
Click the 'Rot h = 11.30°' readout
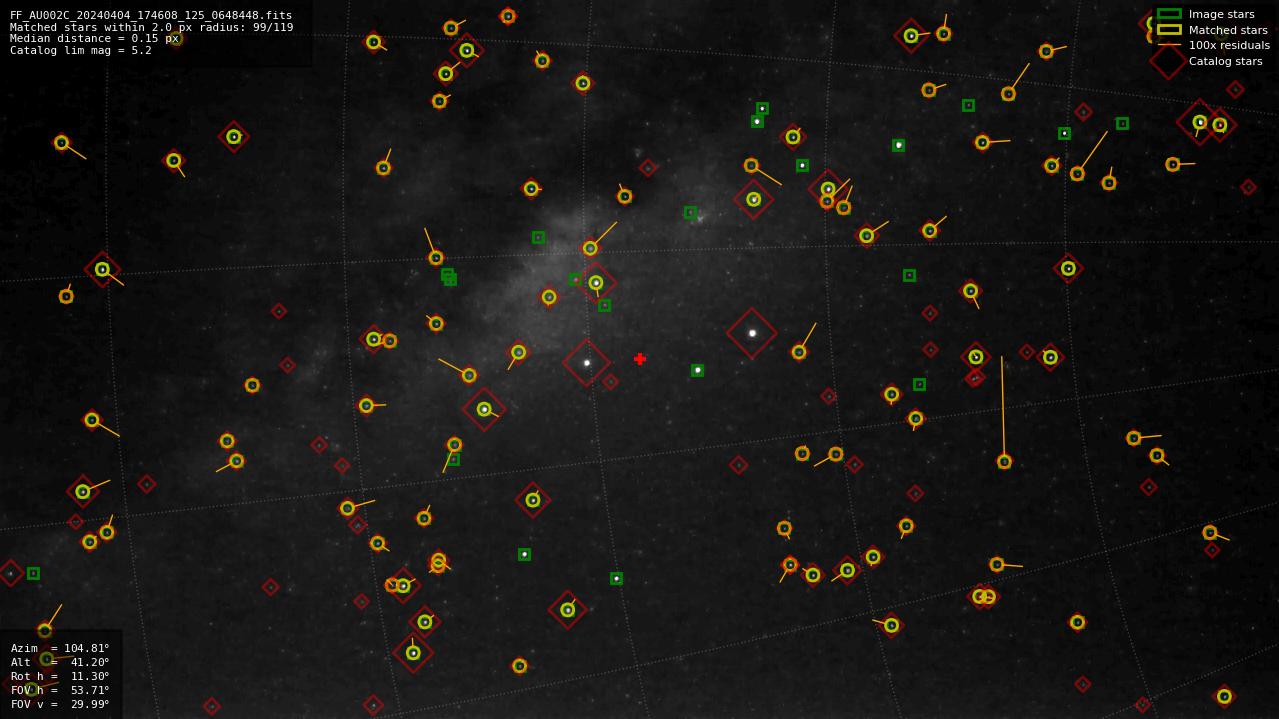(x=60, y=676)
